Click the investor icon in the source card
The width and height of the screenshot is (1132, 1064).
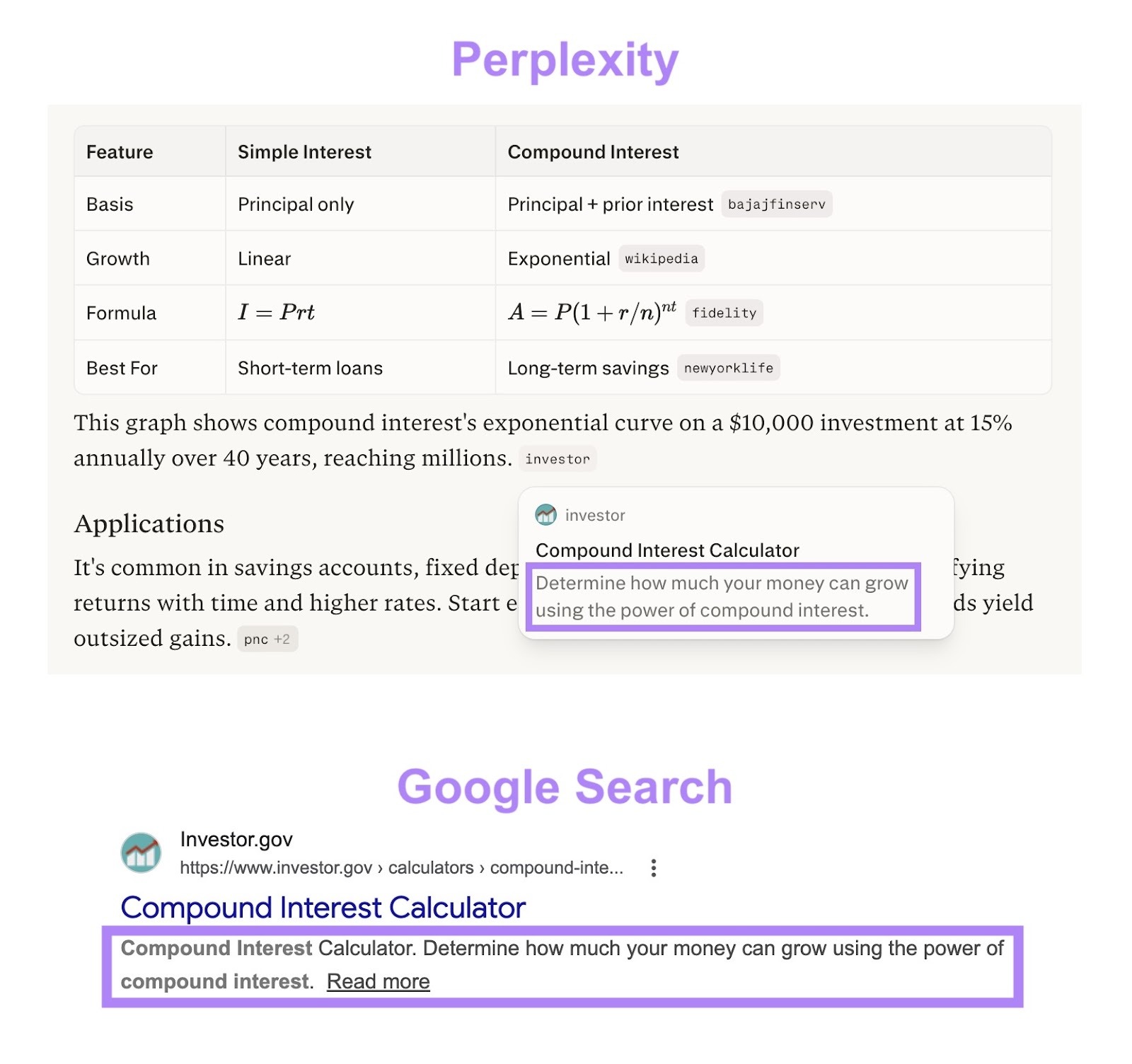point(546,515)
